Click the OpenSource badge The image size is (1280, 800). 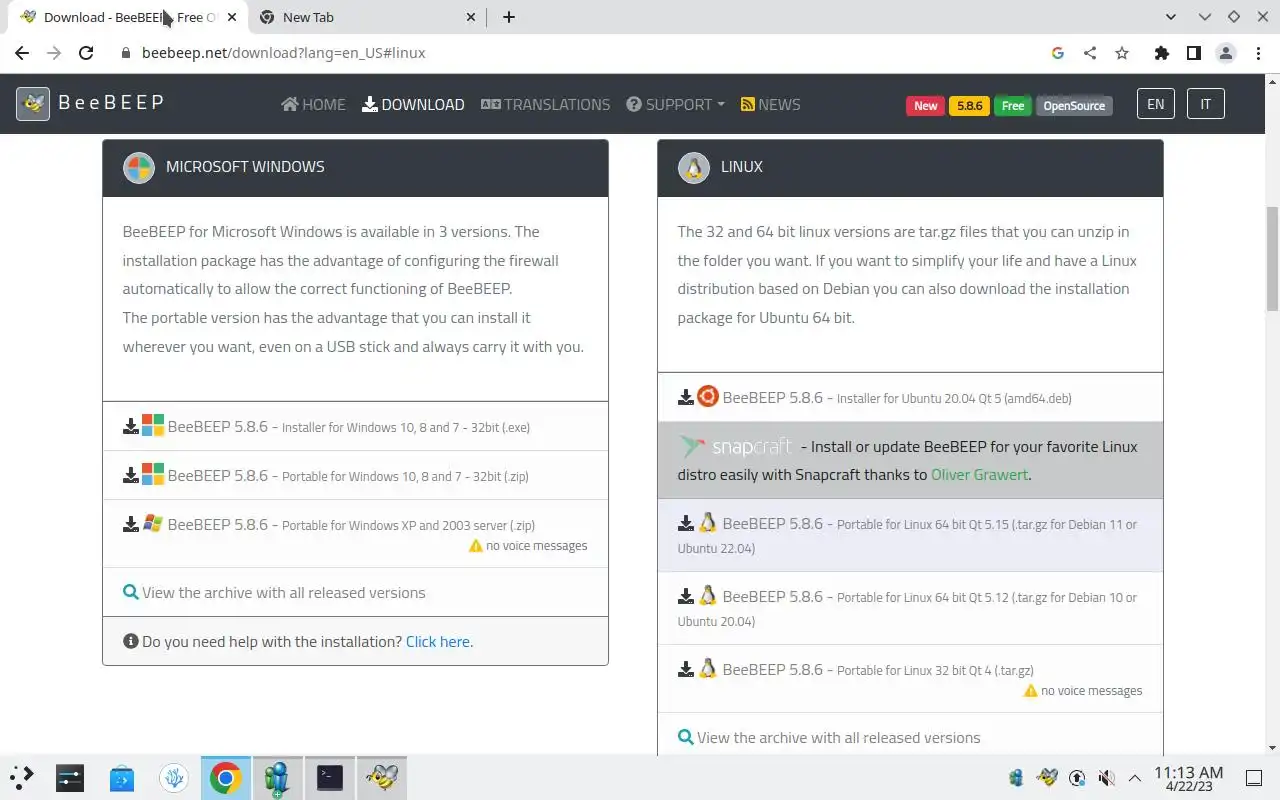(1074, 106)
